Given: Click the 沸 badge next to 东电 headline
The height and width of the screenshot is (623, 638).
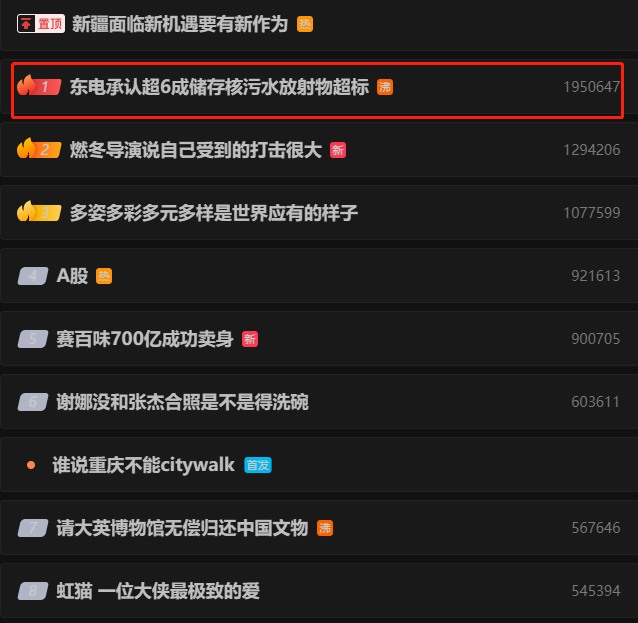Looking at the screenshot, I should coord(385,87).
